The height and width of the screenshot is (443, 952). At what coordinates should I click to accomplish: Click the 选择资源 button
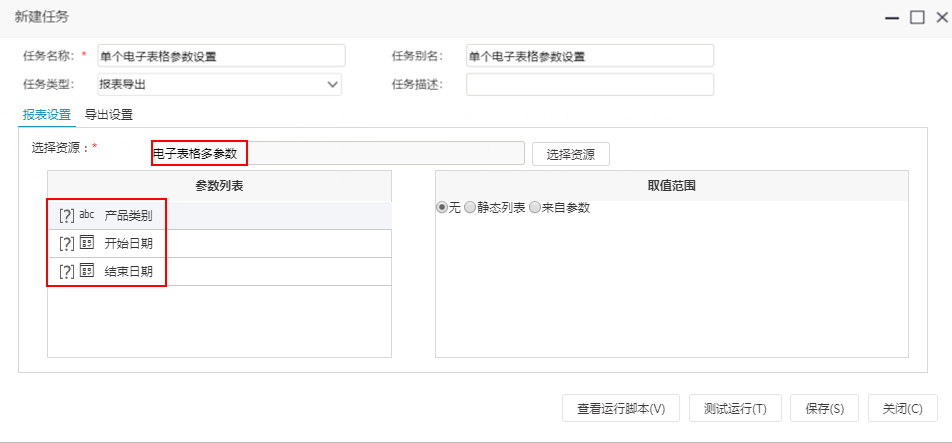(571, 154)
